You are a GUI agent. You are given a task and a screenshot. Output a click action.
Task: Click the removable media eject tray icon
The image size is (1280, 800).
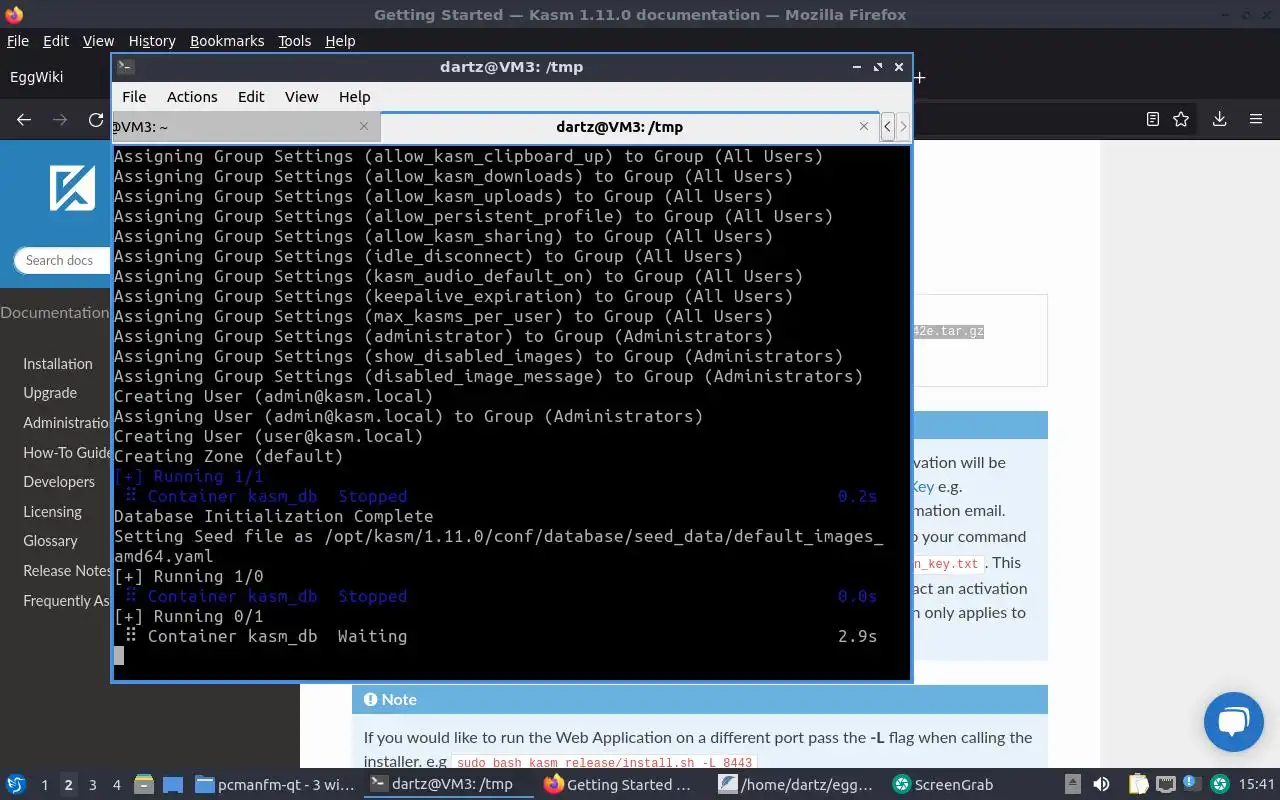click(x=1072, y=785)
